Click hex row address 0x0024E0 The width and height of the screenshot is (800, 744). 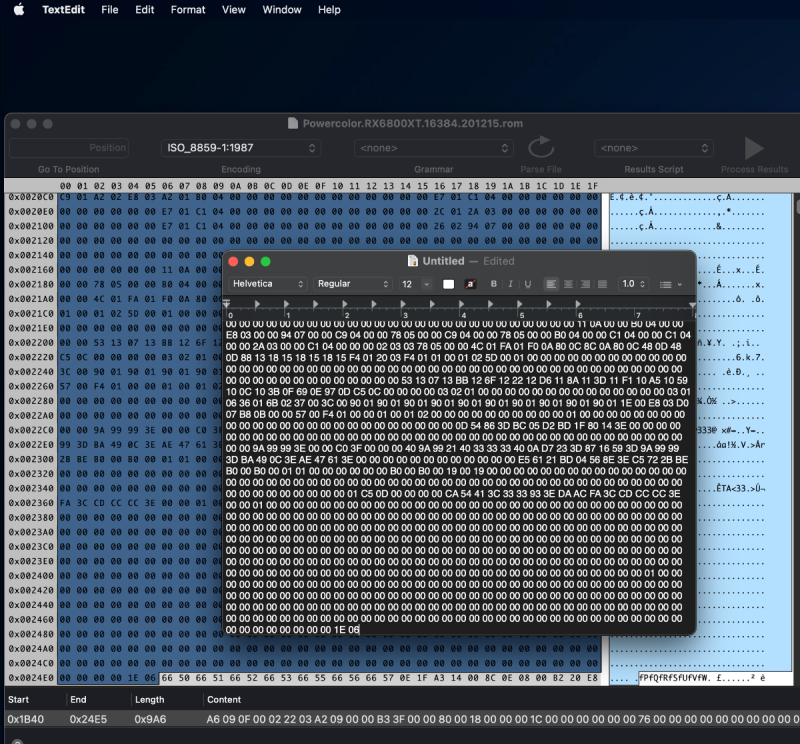click(x=31, y=678)
